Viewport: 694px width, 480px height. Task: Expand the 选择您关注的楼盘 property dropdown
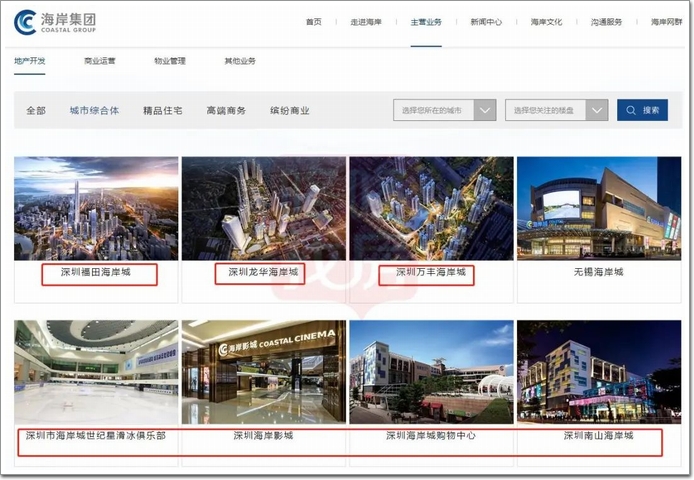pyautogui.click(x=597, y=110)
